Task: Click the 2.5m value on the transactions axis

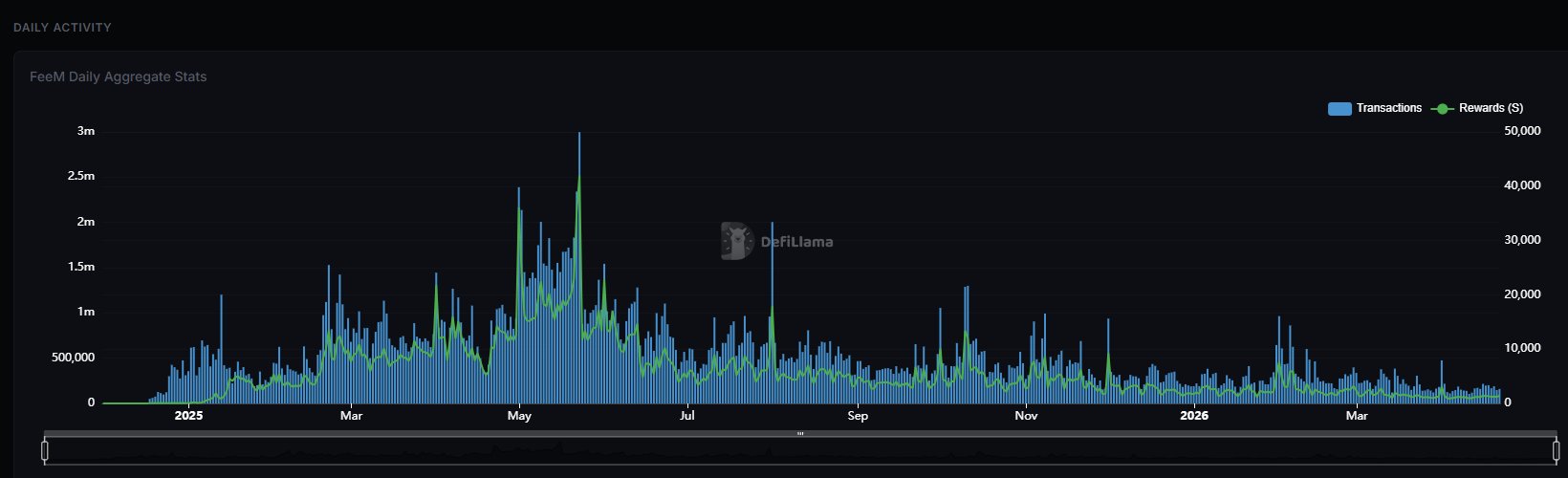Action: 80,176
